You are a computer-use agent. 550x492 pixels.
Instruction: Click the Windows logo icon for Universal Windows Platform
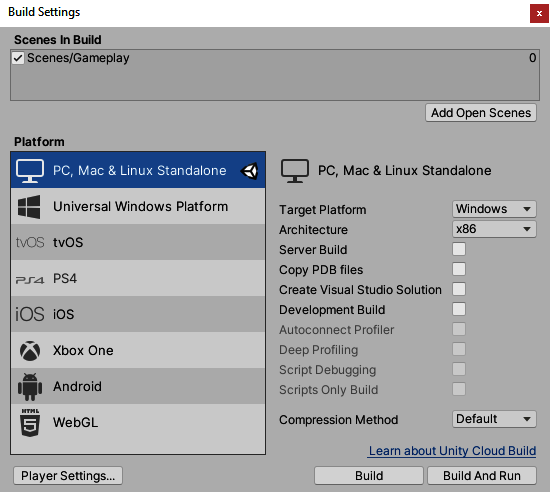[29, 207]
